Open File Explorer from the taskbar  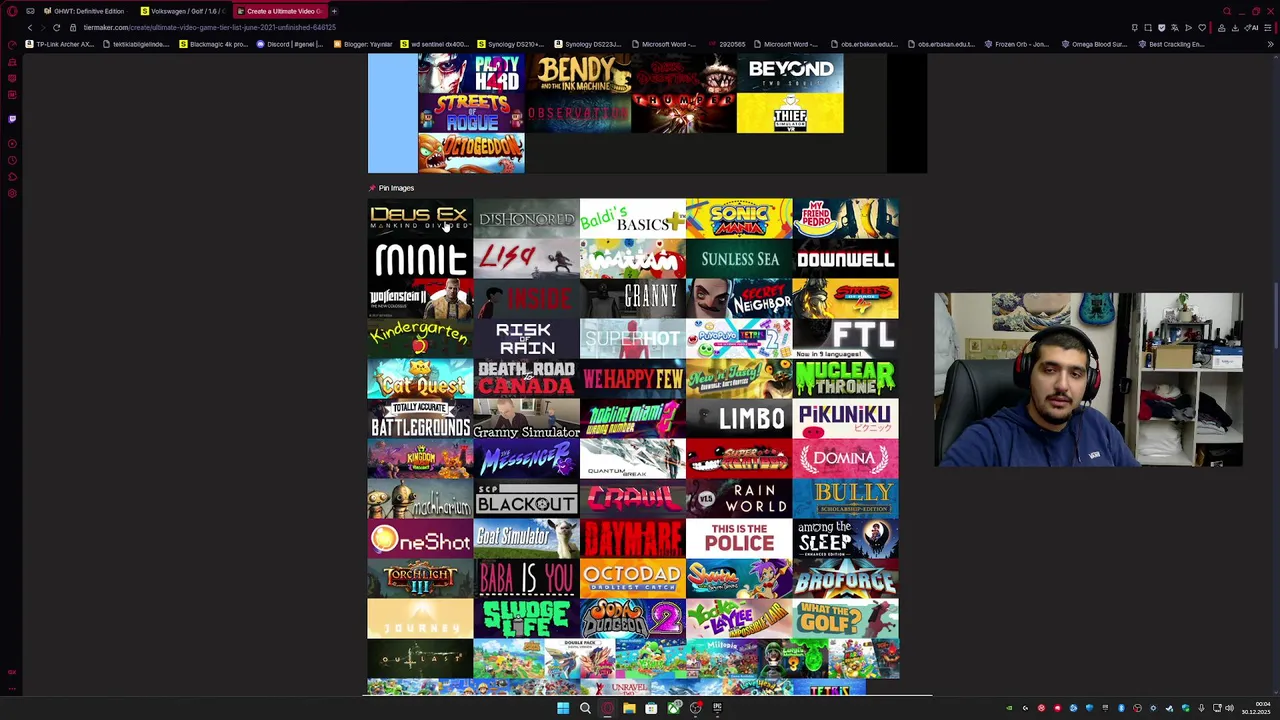click(629, 708)
